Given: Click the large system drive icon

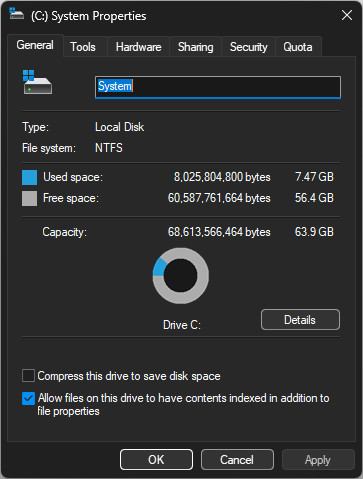Looking at the screenshot, I should click(37, 82).
